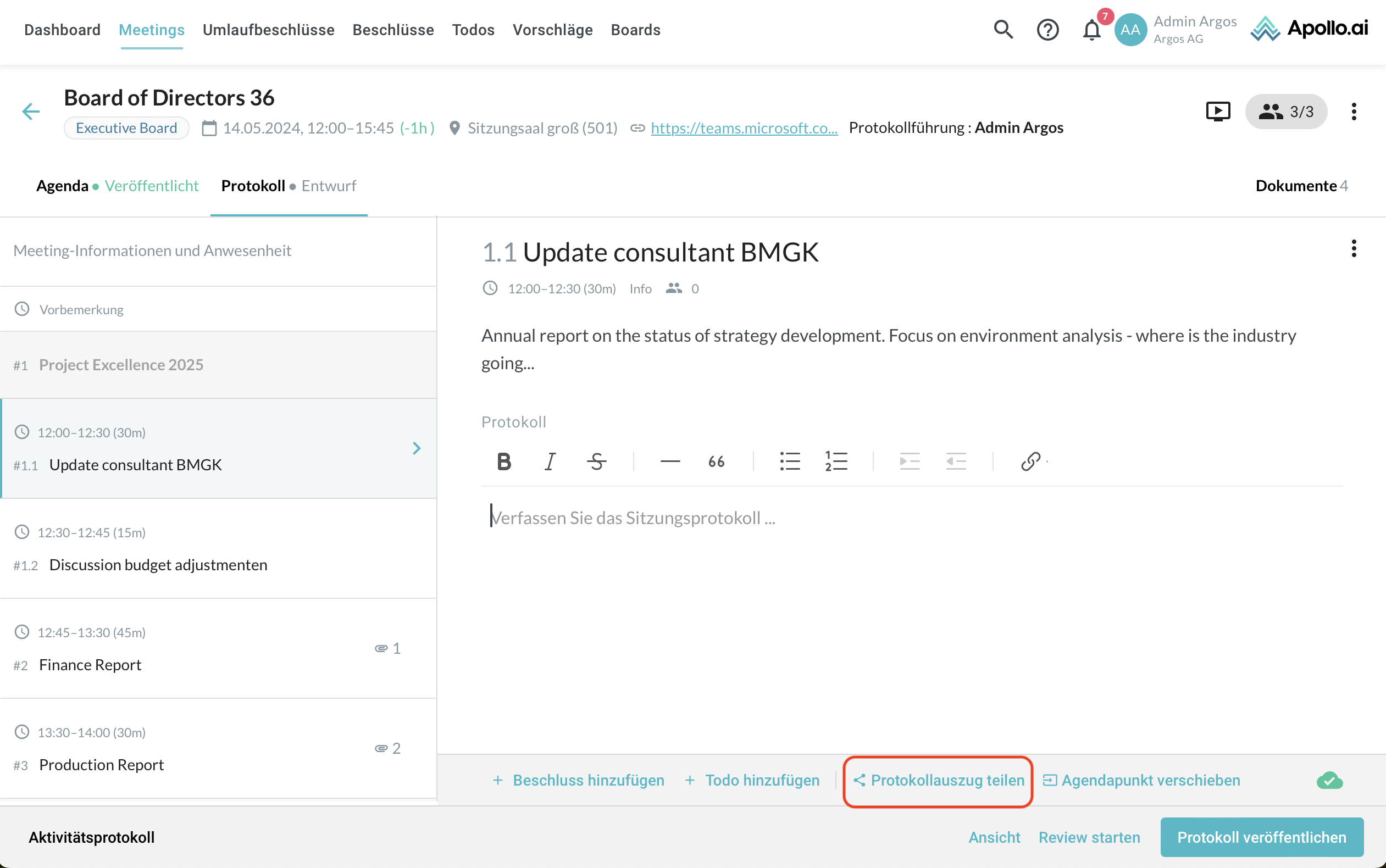Expand the Update consultant BMGK chevron
This screenshot has height=868, width=1386.
(x=417, y=448)
